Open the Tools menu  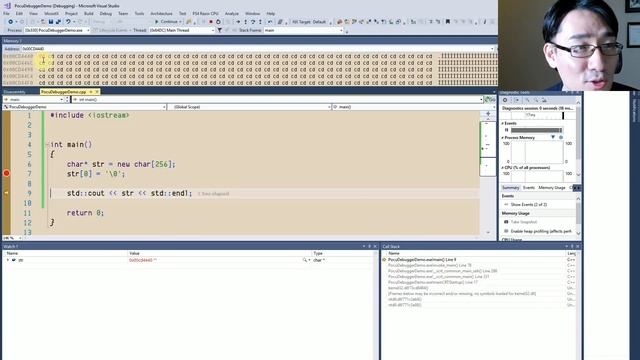pyautogui.click(x=139, y=13)
